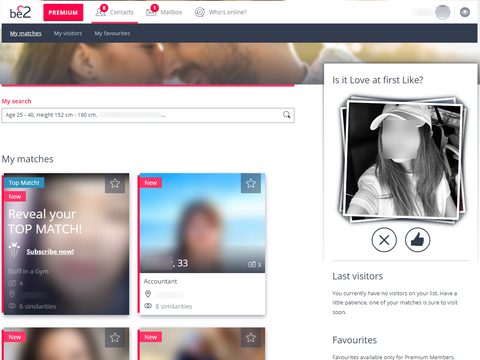Click the My matches heading
Viewport: 480px width, 360px height.
(x=28, y=159)
